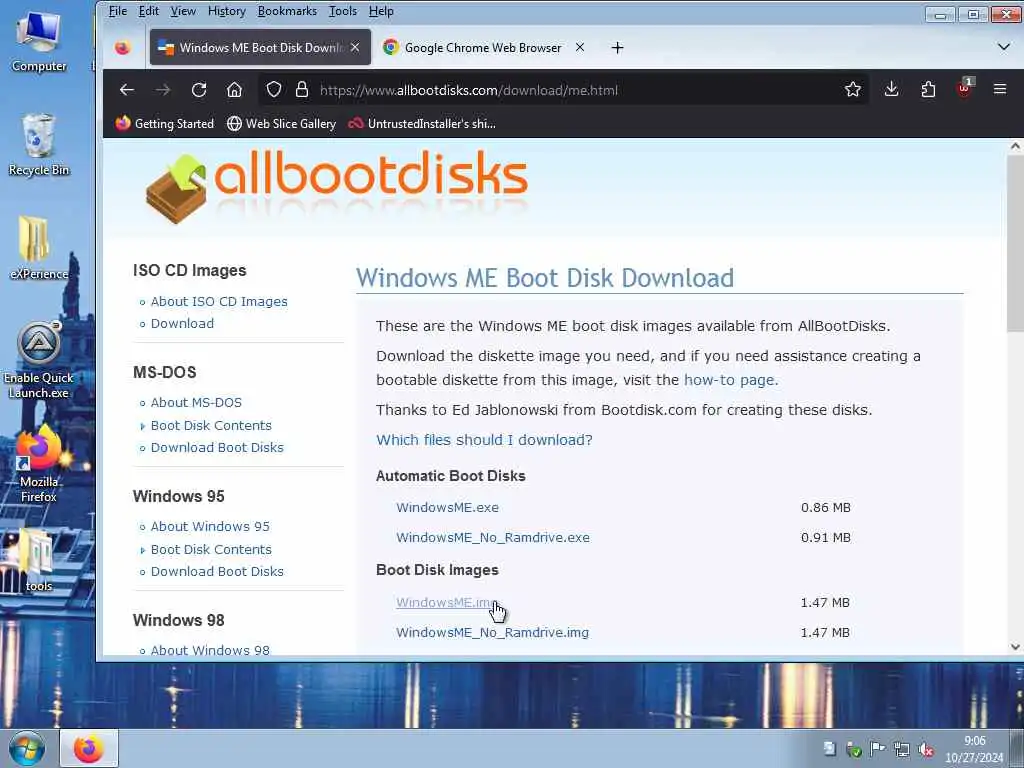Image resolution: width=1024 pixels, height=768 pixels.
Task: Open a new tab with plus button
Action: pyautogui.click(x=617, y=48)
